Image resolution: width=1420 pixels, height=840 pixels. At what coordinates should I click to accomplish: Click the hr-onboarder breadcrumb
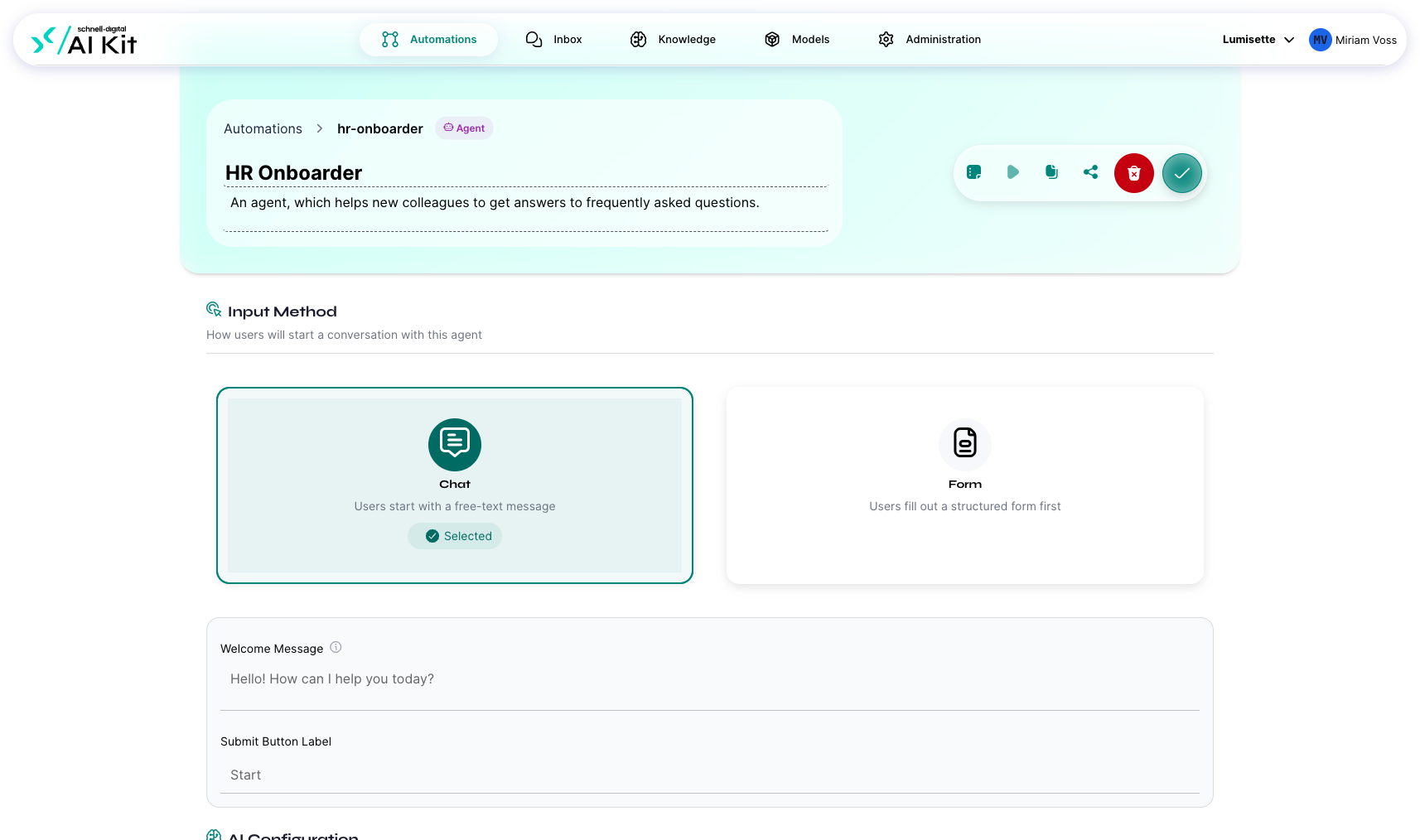tap(380, 129)
